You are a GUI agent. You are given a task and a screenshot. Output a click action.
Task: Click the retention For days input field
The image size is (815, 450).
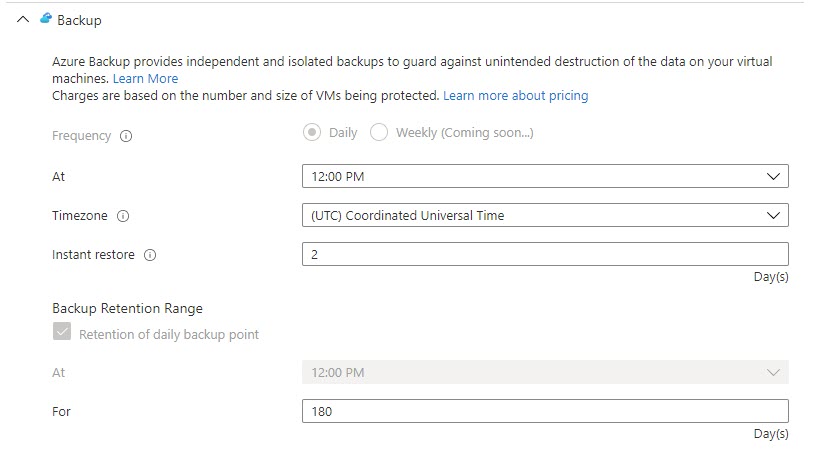pyautogui.click(x=545, y=411)
